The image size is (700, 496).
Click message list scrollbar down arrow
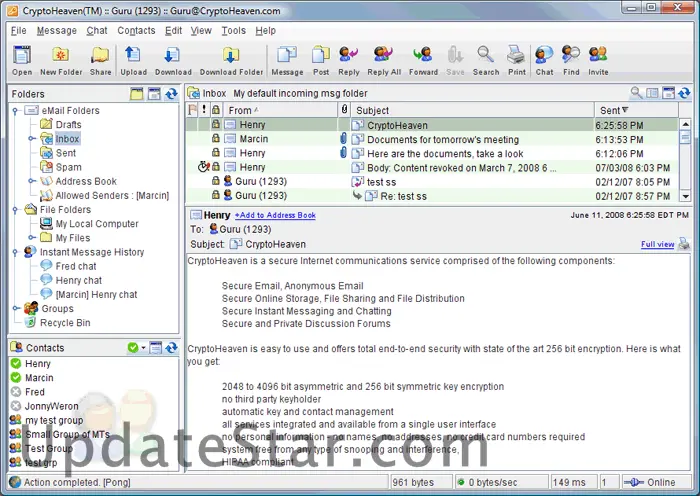coord(685,196)
